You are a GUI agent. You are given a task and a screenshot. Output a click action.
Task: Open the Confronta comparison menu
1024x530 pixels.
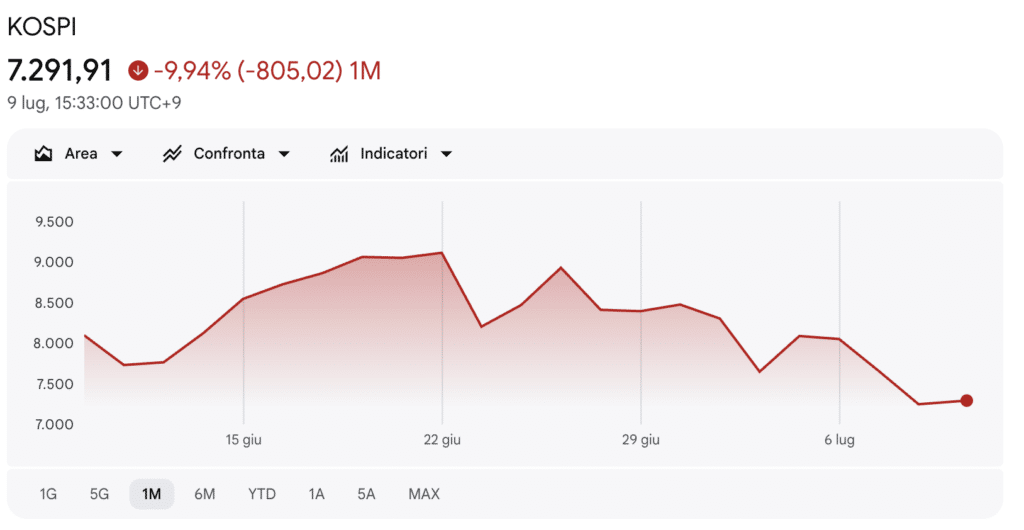pyautogui.click(x=226, y=154)
